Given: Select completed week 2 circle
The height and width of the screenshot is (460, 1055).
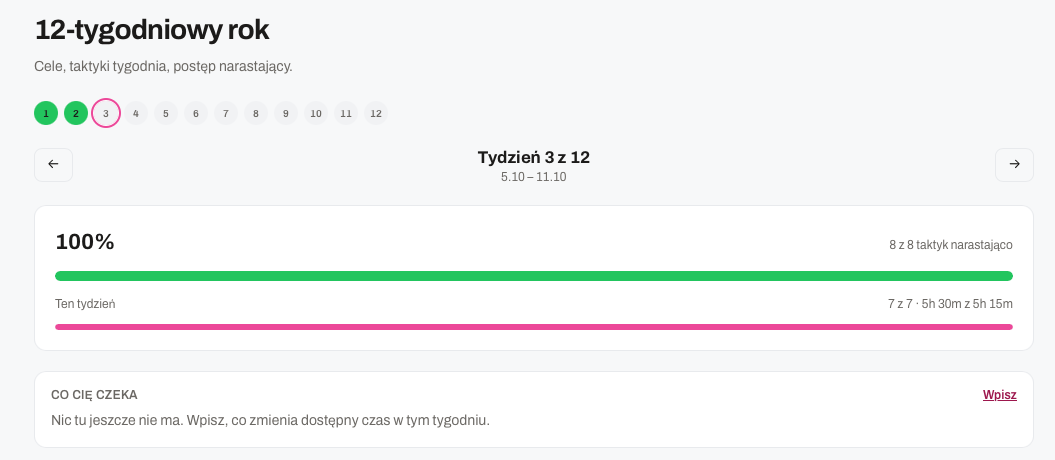Looking at the screenshot, I should pyautogui.click(x=76, y=113).
